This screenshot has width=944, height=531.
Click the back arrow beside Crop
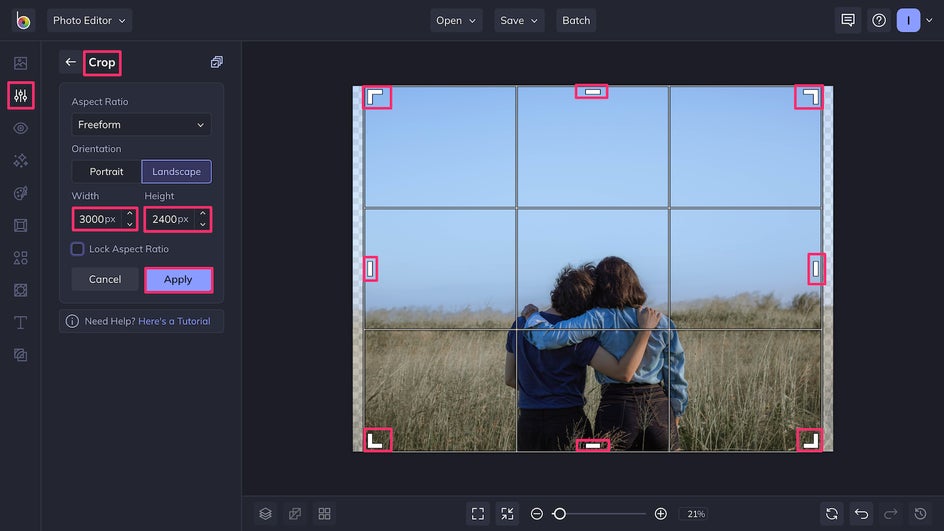click(x=70, y=62)
